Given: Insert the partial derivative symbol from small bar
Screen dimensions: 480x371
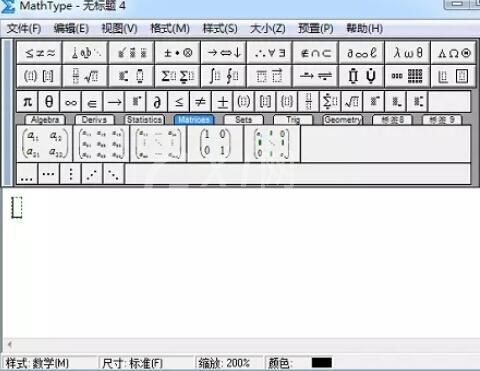Looking at the screenshot, I should coord(157,101).
